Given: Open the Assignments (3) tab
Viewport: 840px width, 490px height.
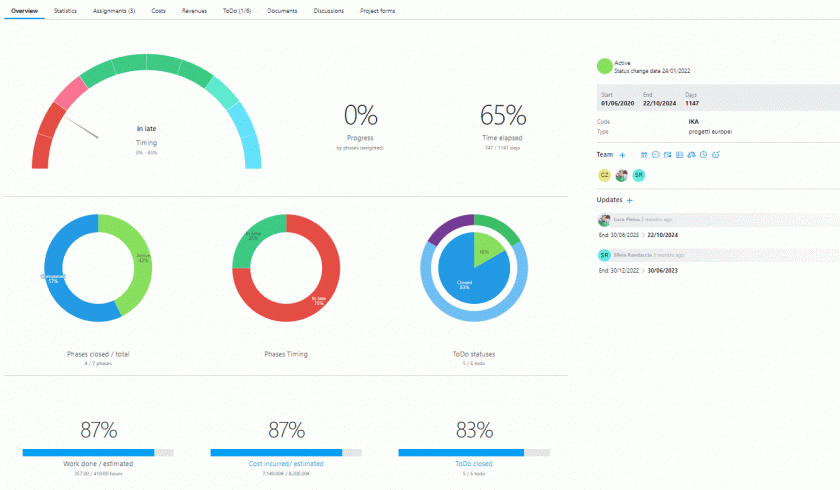Looking at the screenshot, I should pyautogui.click(x=113, y=10).
